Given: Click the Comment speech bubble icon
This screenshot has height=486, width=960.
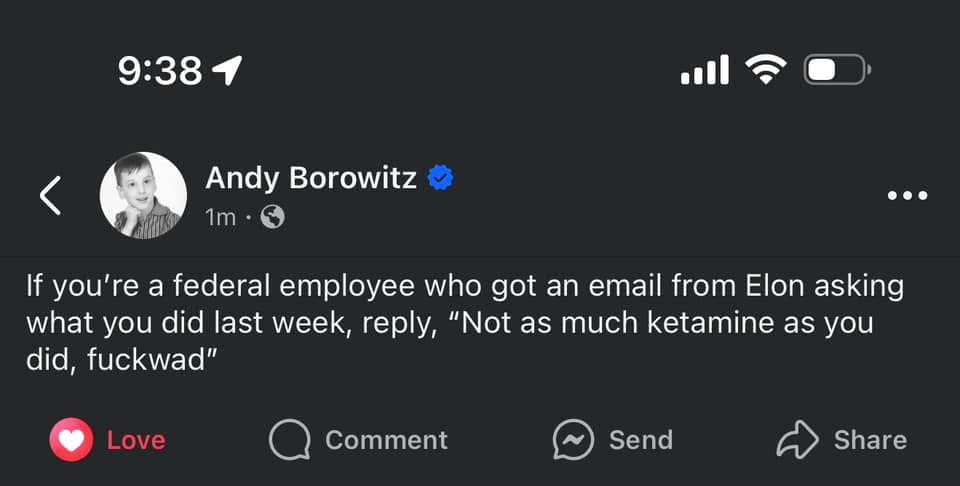Looking at the screenshot, I should pos(289,440).
